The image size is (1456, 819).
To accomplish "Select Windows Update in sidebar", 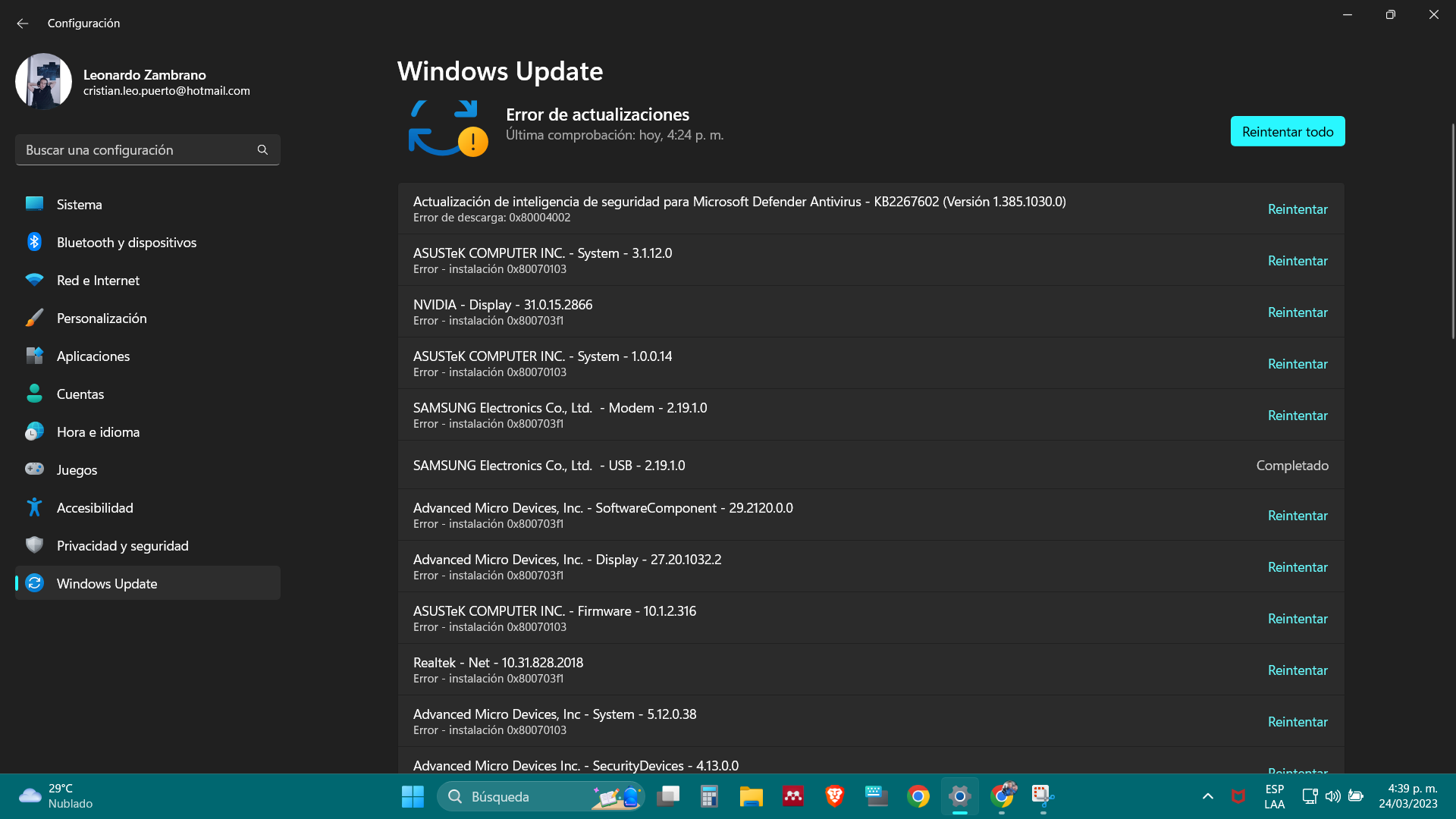I will pos(148,583).
